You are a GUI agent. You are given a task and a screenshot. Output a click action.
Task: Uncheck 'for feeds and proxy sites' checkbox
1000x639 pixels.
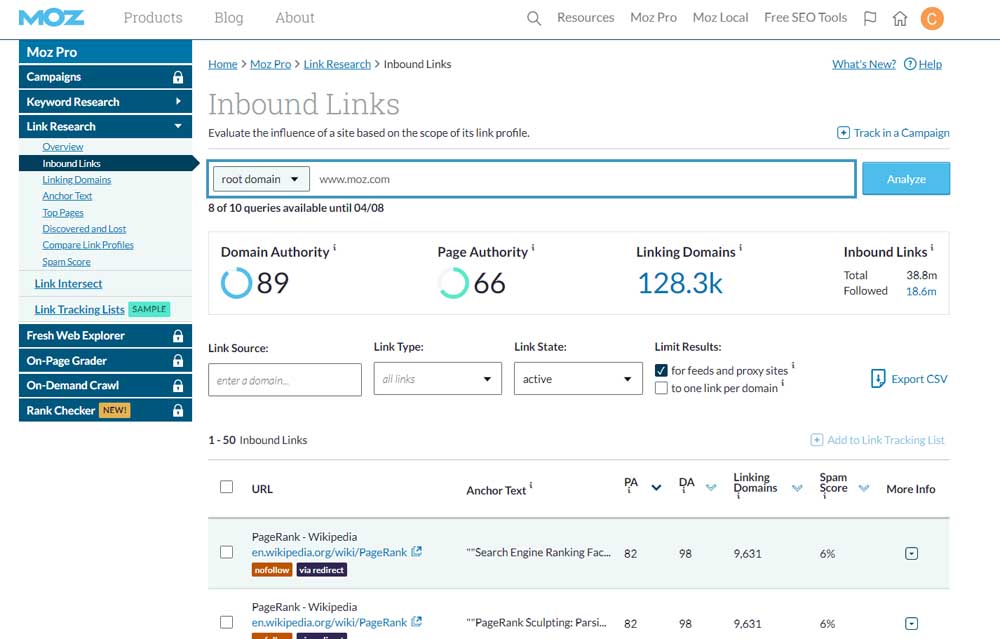click(x=661, y=371)
